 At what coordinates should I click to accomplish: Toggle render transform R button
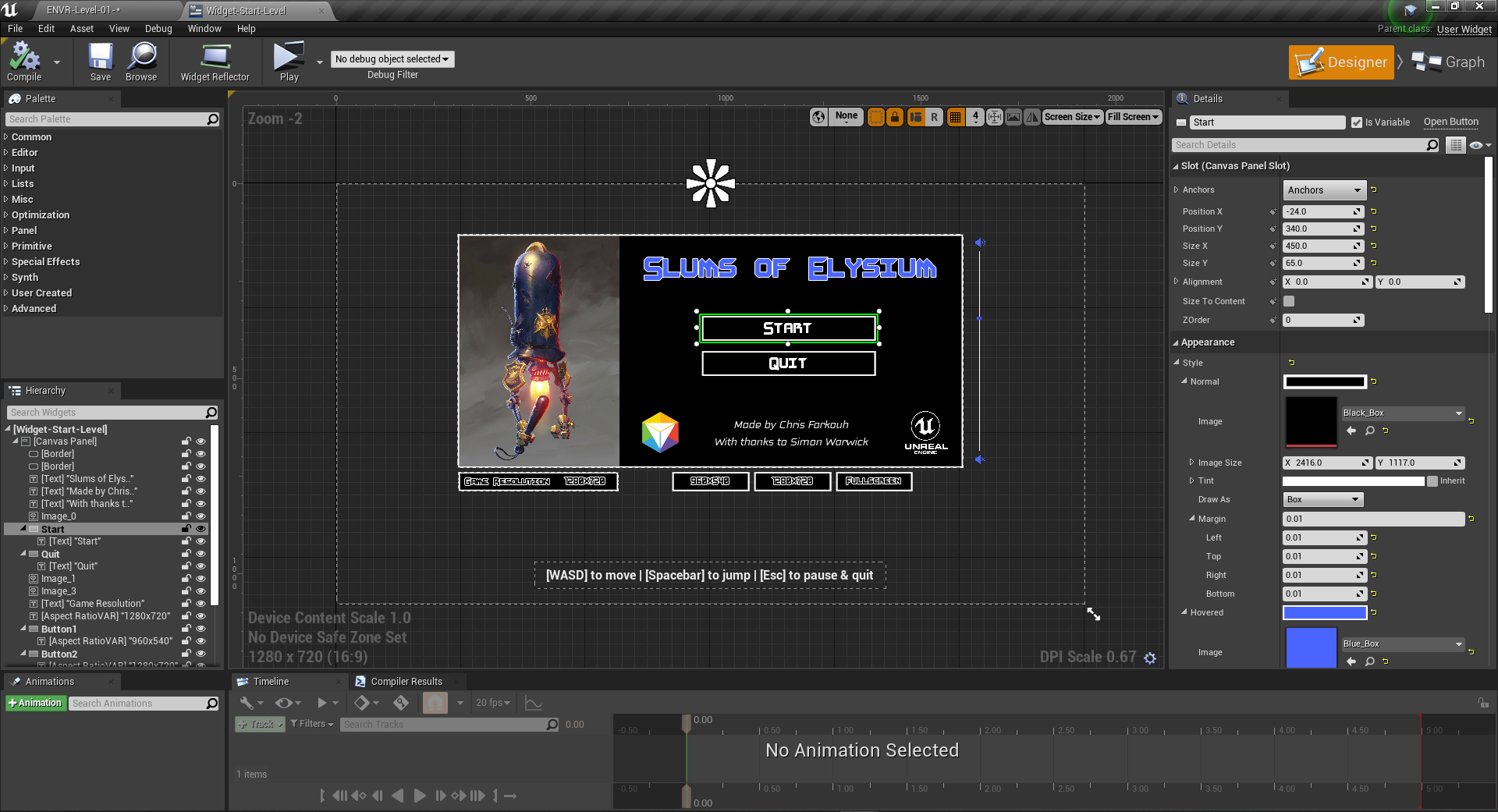tap(934, 117)
